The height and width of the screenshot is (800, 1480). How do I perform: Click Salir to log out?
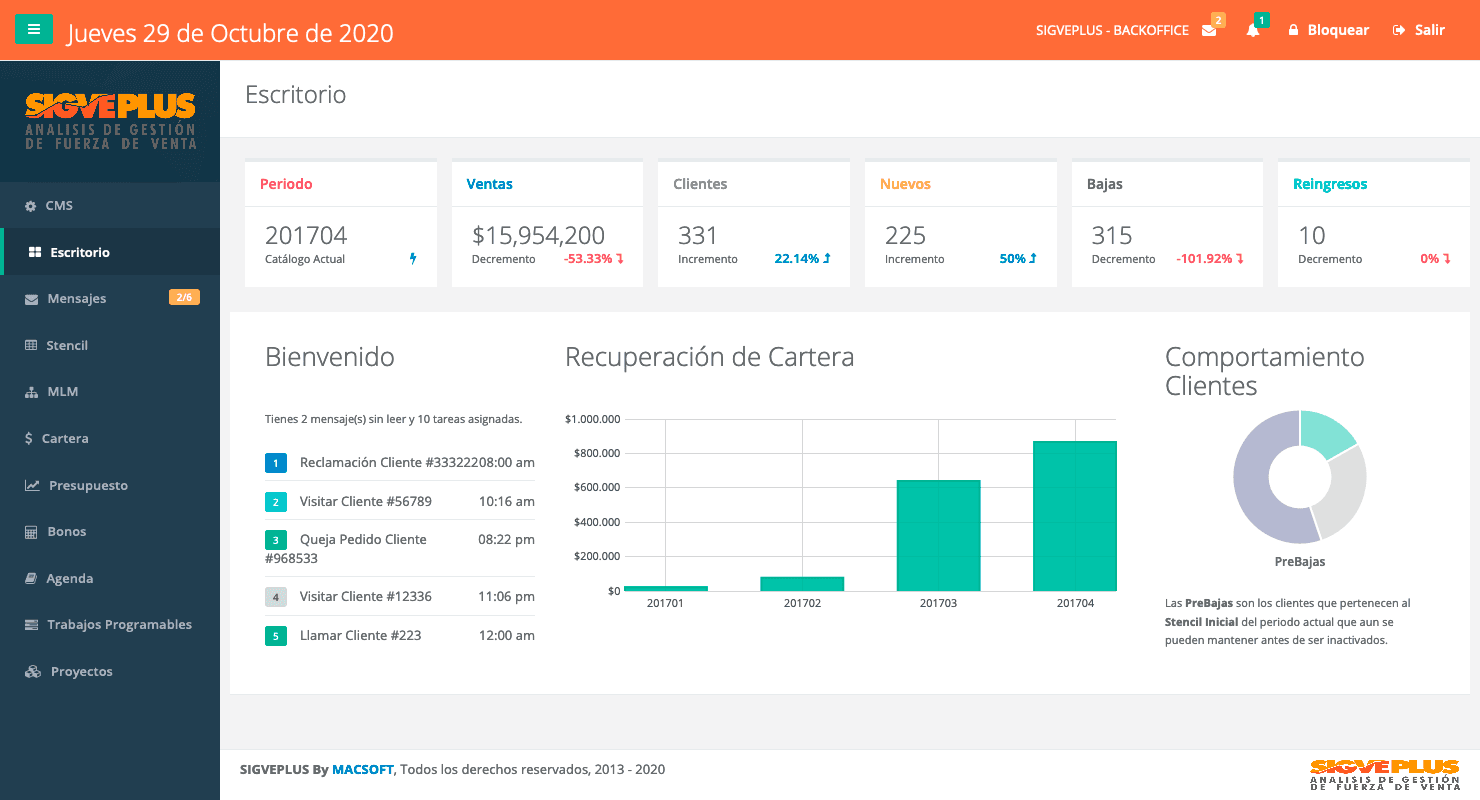(x=1419, y=30)
